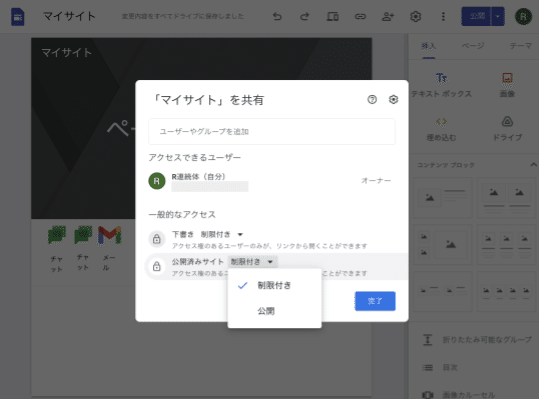The height and width of the screenshot is (399, 539).
Task: Click the lock icon beside 下書き
Action: [157, 239]
